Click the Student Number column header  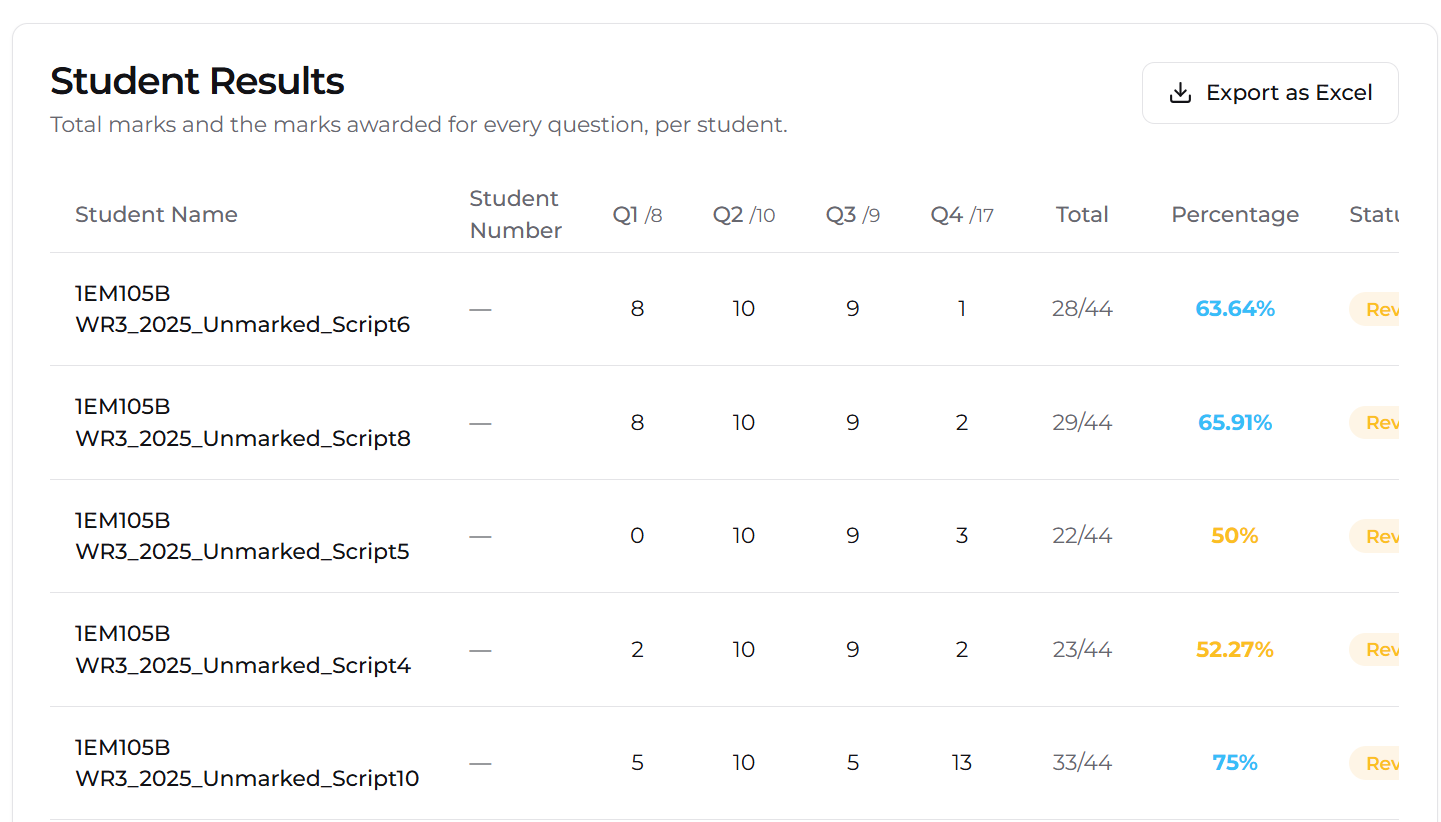coord(515,215)
